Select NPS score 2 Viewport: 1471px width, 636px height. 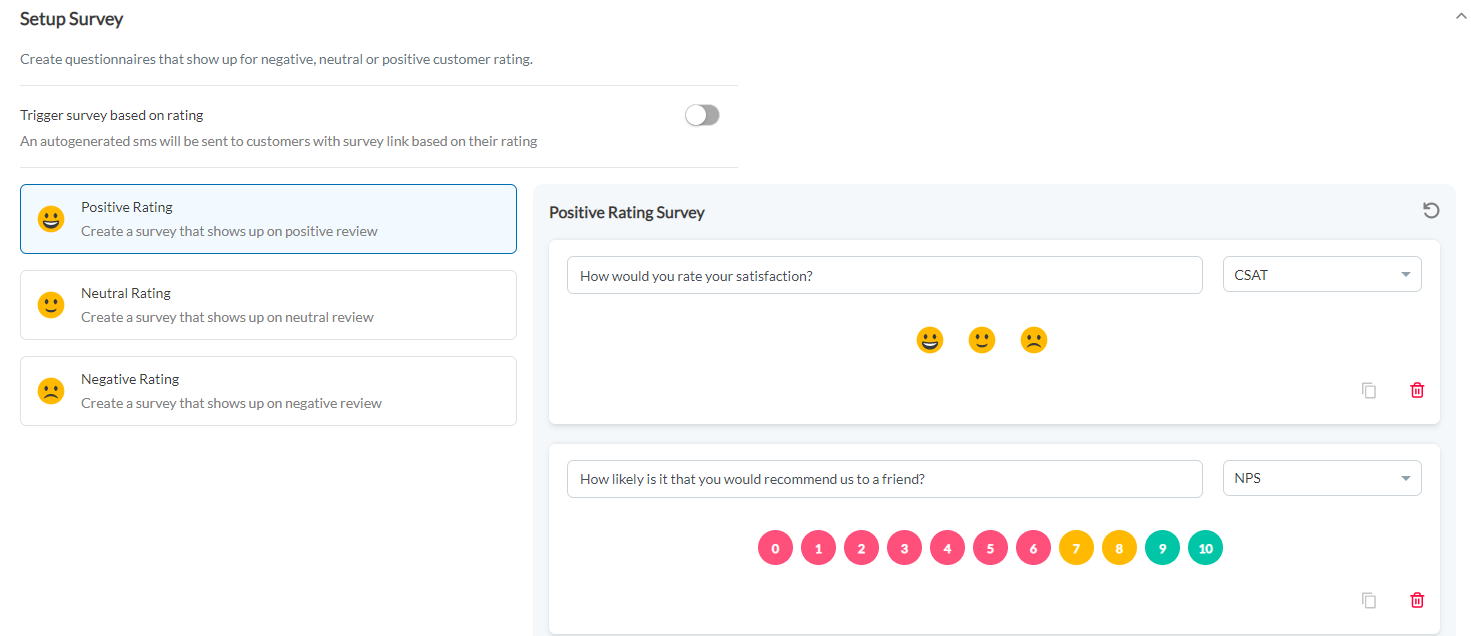pos(861,548)
